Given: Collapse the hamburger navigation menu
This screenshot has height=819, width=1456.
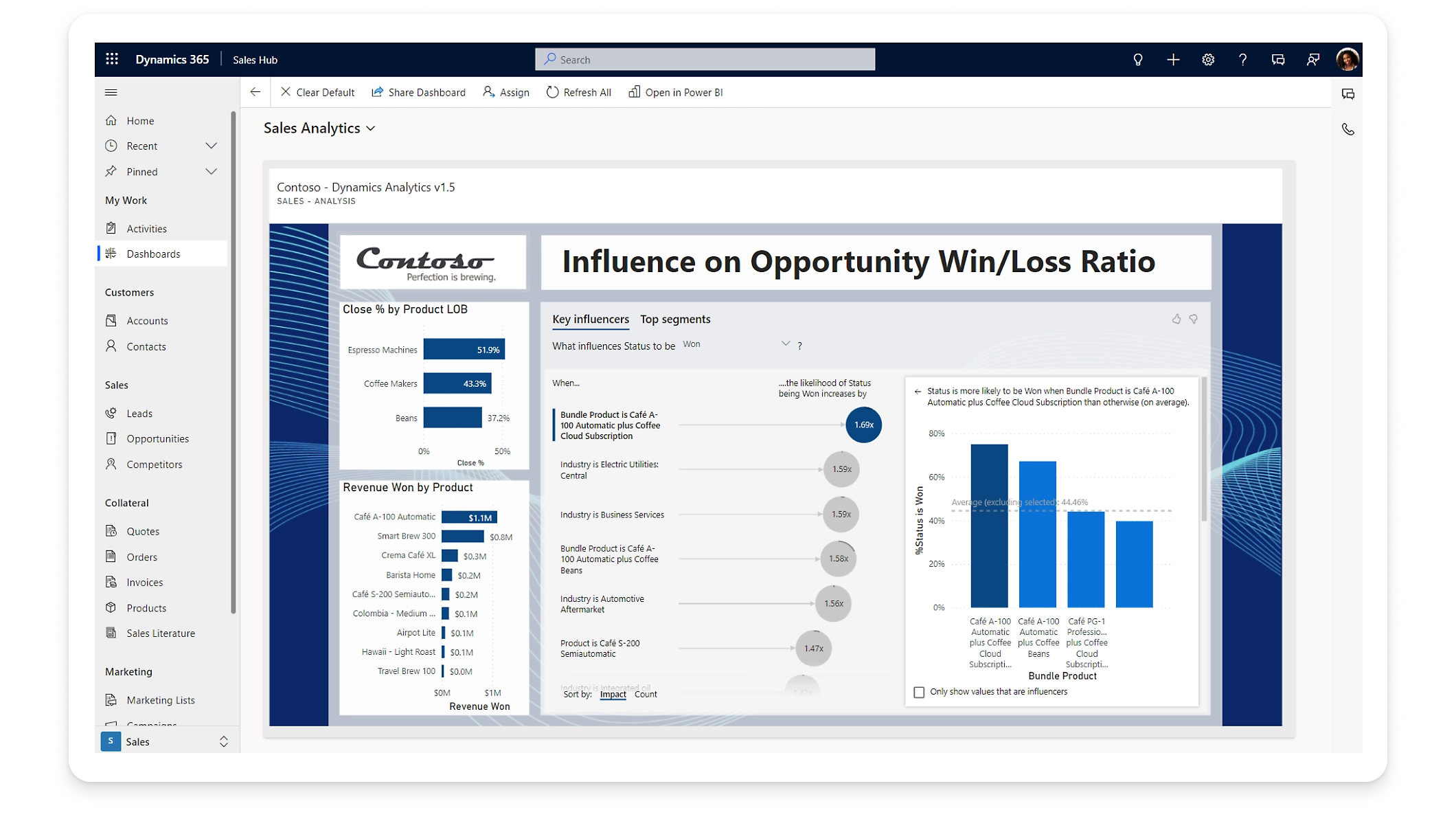Looking at the screenshot, I should [x=111, y=92].
